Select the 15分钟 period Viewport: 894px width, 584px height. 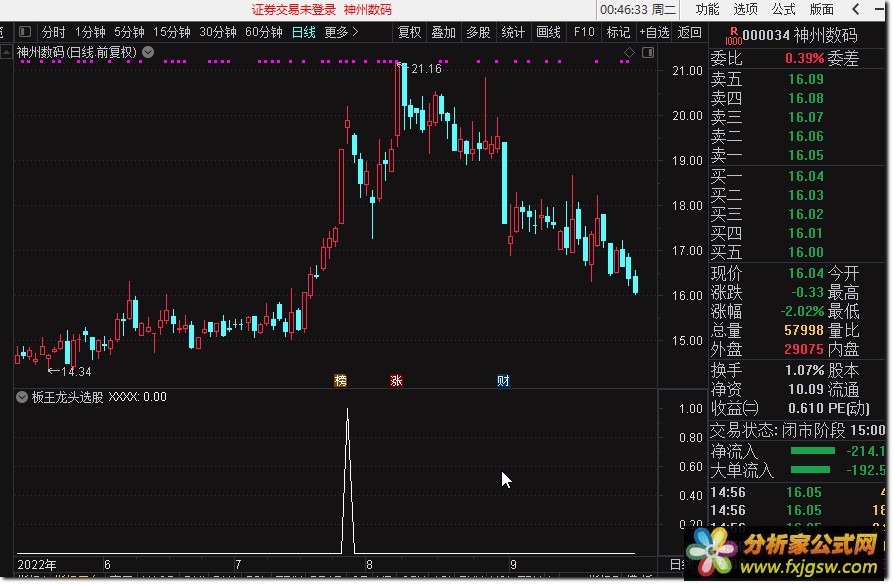[172, 33]
